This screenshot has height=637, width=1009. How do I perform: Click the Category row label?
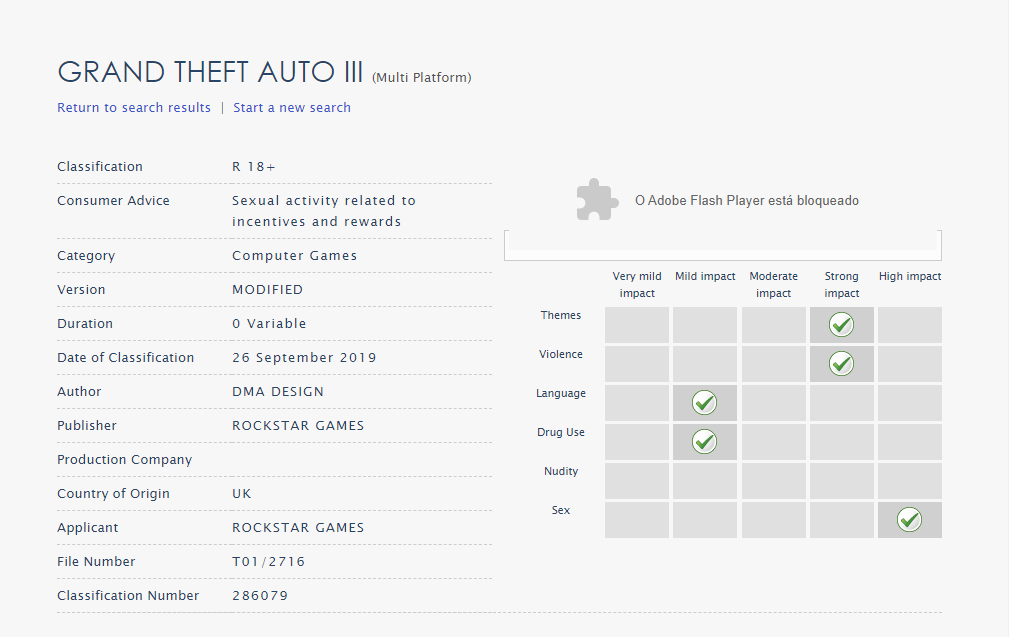coord(86,256)
